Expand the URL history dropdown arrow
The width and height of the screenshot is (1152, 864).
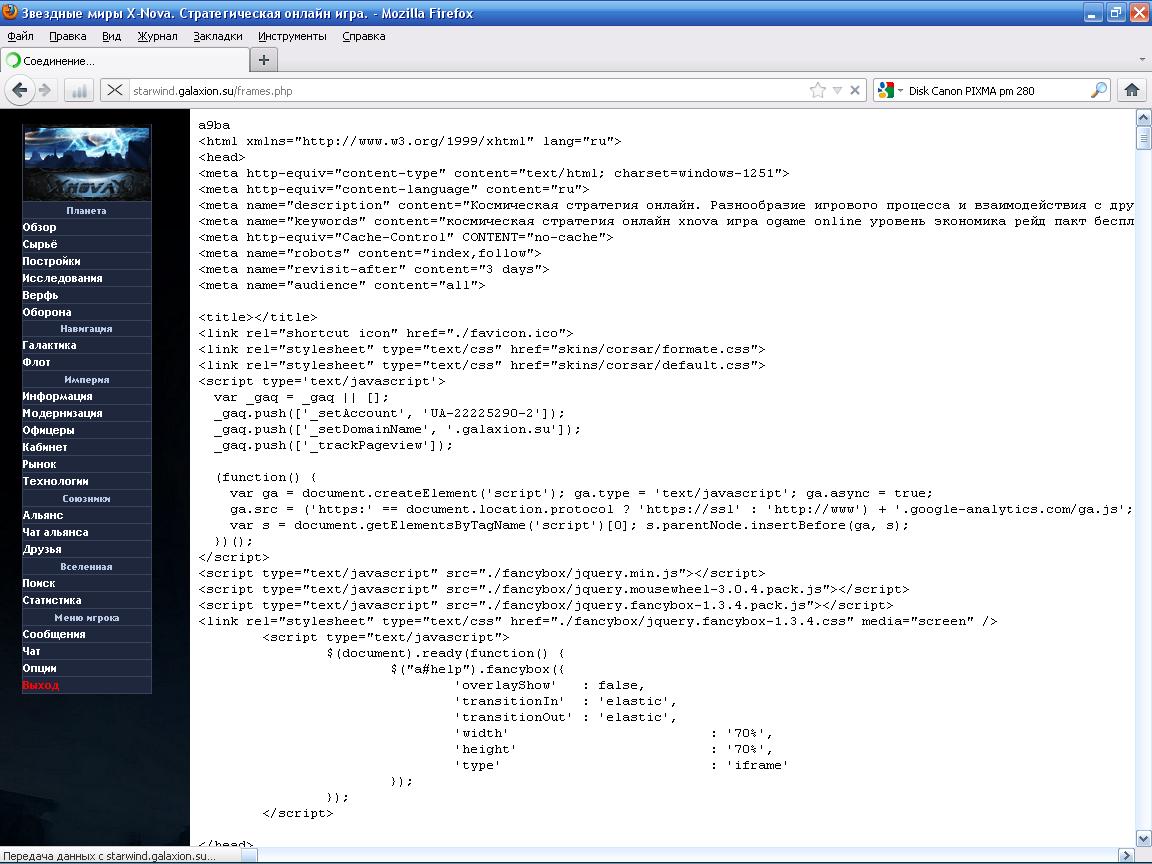click(837, 90)
